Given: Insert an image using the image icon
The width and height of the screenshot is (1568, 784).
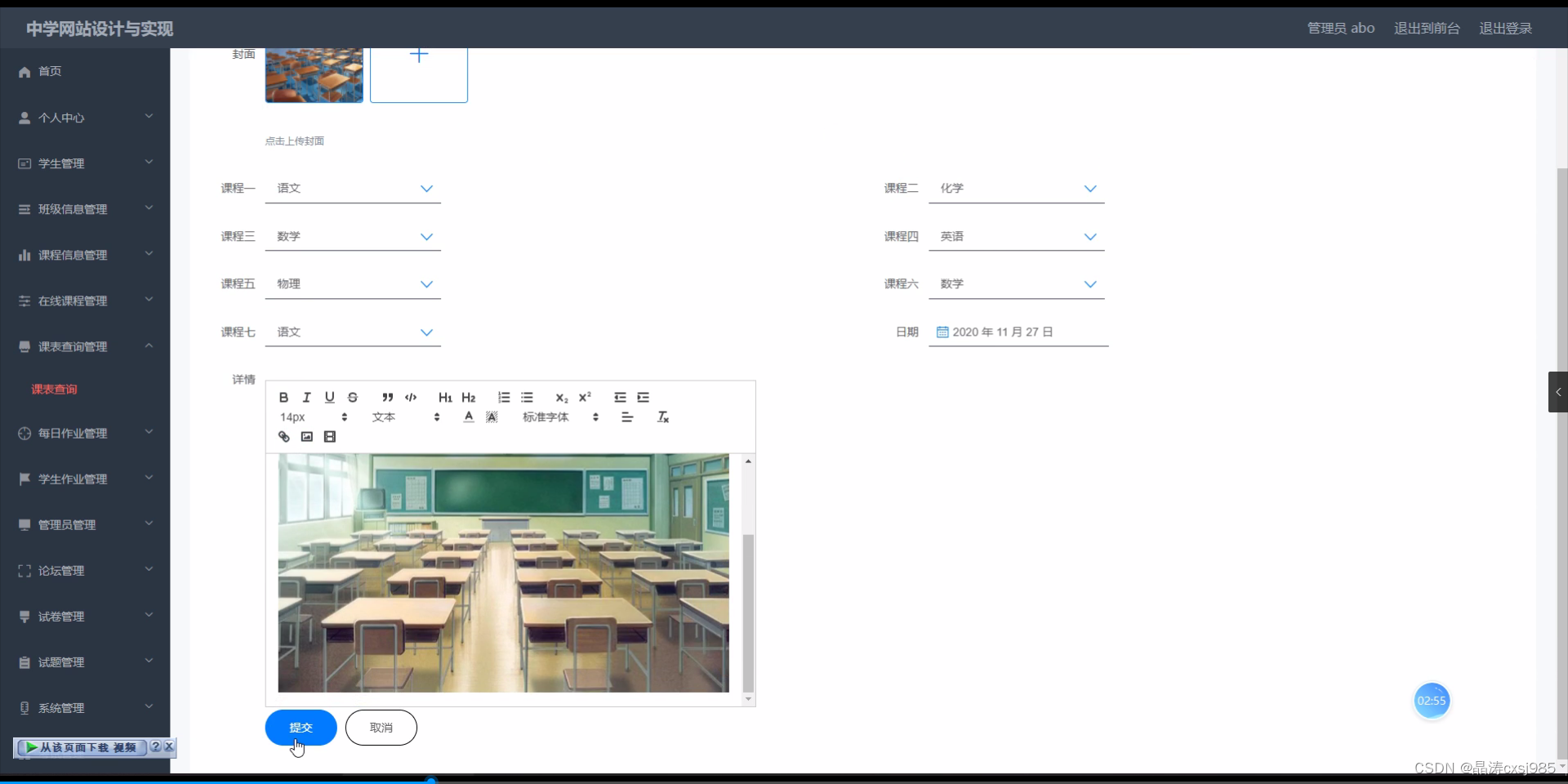Looking at the screenshot, I should [x=306, y=437].
